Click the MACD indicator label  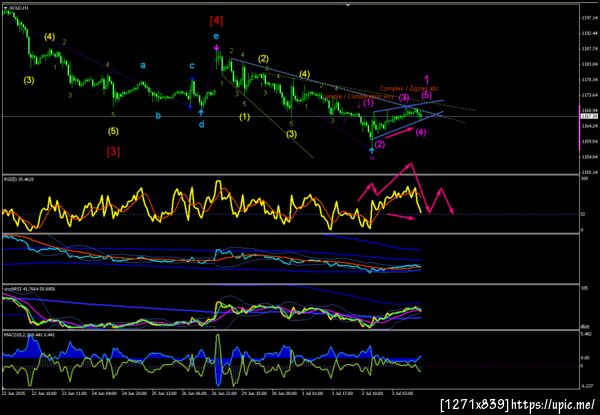coord(29,335)
